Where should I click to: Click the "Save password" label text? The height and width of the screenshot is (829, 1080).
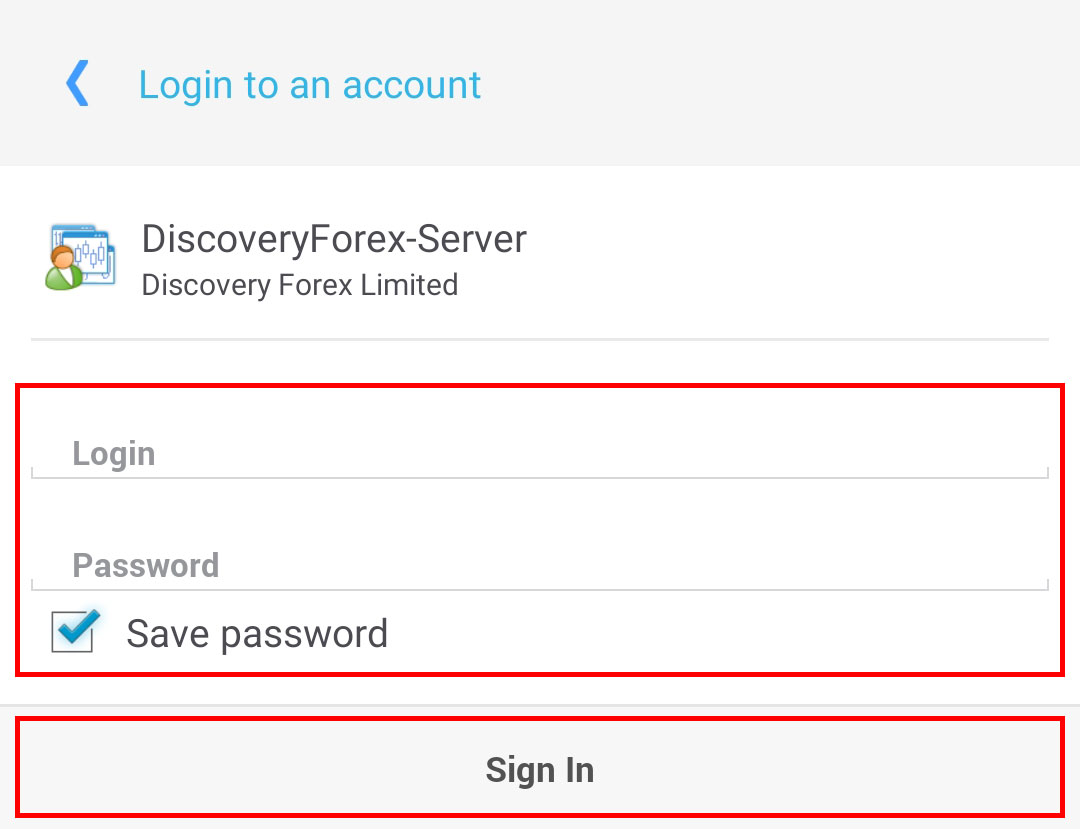[257, 633]
